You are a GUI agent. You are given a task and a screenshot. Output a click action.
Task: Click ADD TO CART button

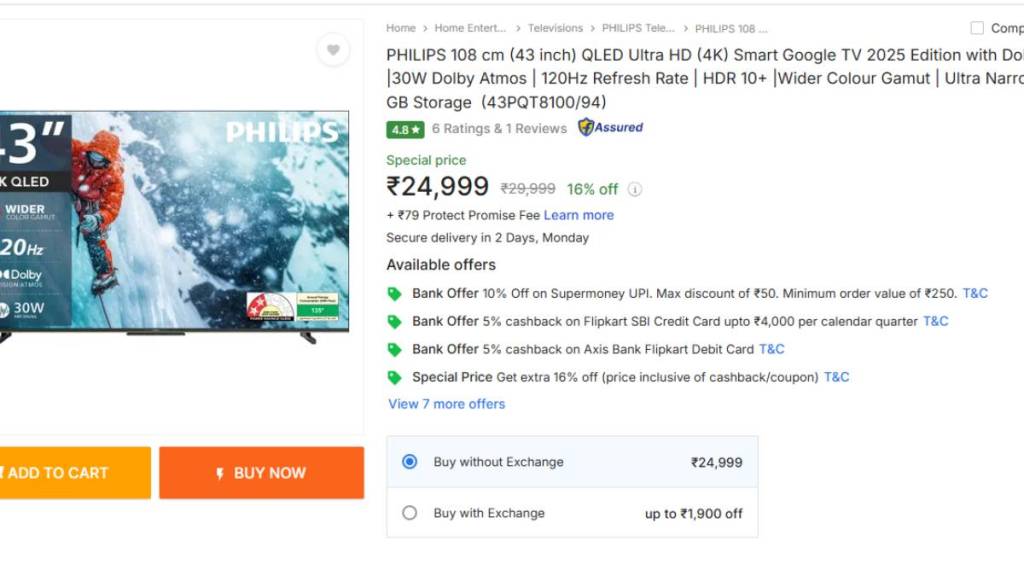[x=70, y=473]
